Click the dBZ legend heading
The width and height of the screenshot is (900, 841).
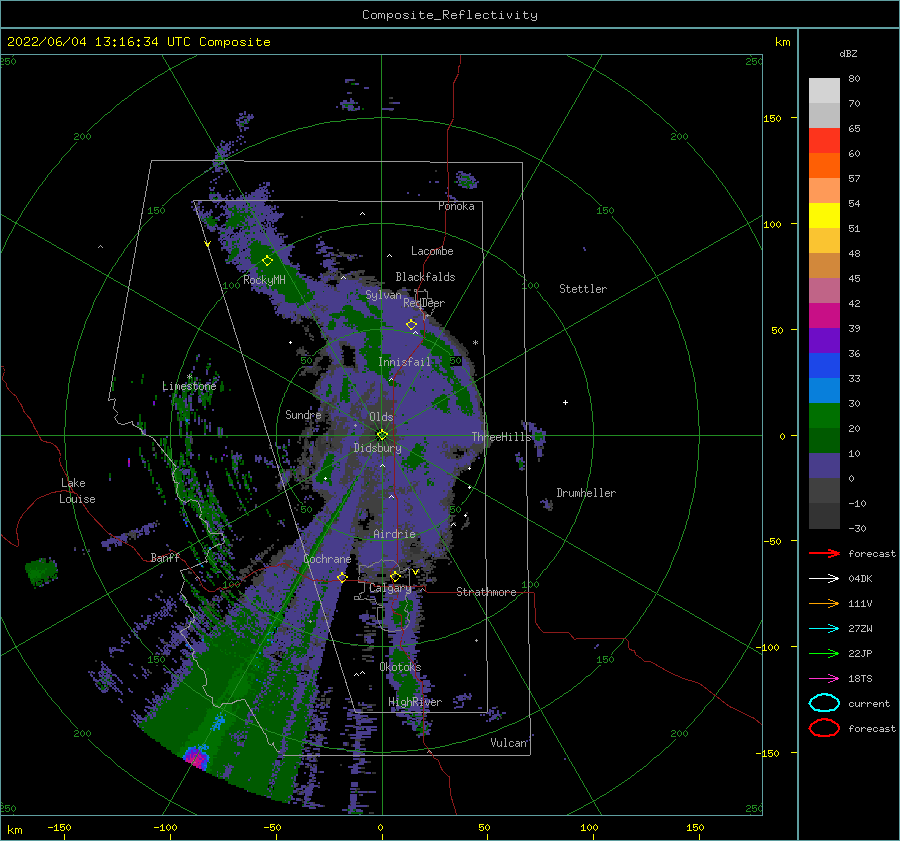[848, 53]
